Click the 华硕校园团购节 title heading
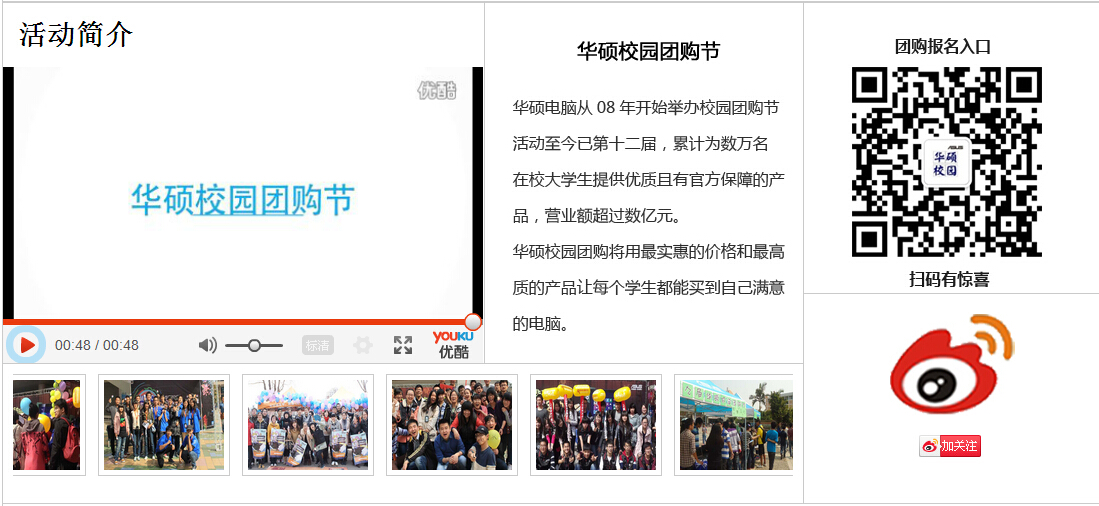Image resolution: width=1099 pixels, height=506 pixels. coord(648,51)
